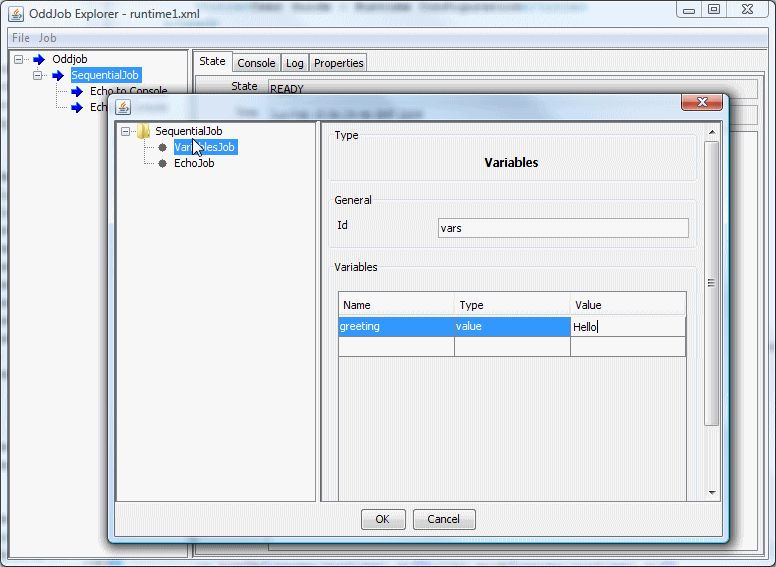Click the arrow icon next to Echo to Console
Image resolution: width=776 pixels, height=567 pixels.
coord(77,91)
